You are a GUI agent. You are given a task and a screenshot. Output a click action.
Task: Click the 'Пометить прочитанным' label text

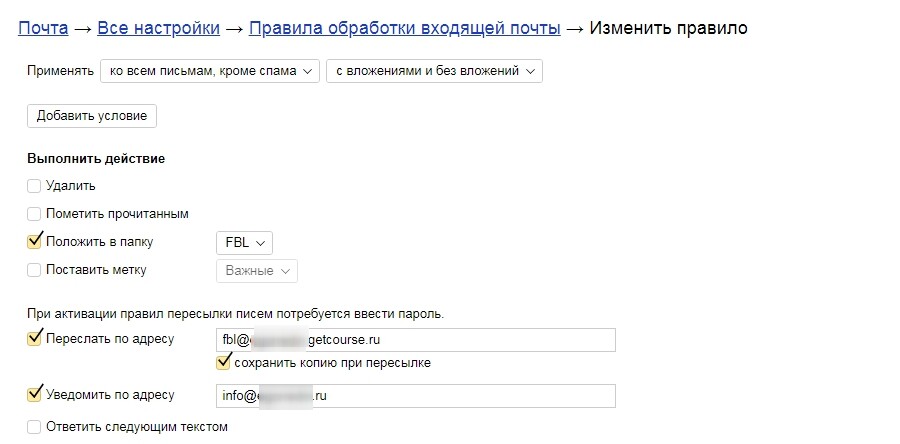tap(117, 214)
